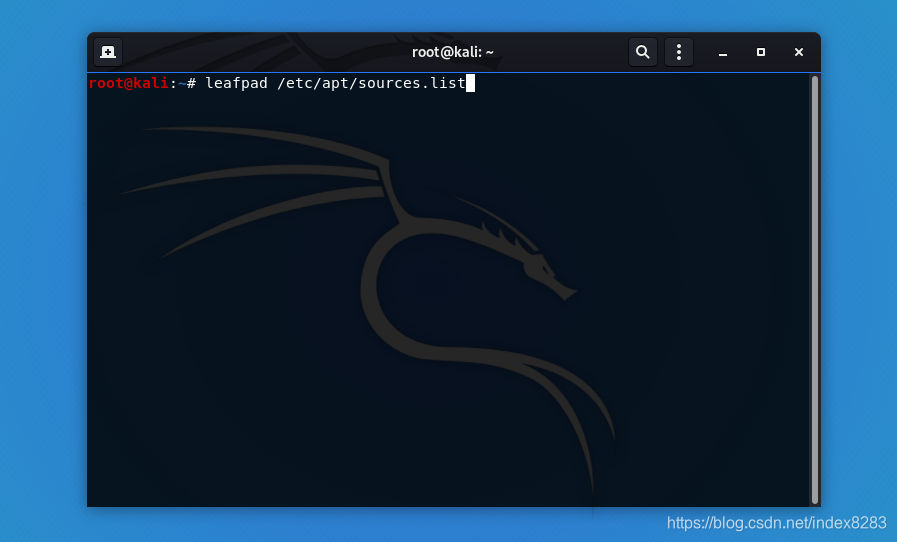Open the three-dot terminal menu
Viewport: 897px width, 542px height.
tap(678, 52)
